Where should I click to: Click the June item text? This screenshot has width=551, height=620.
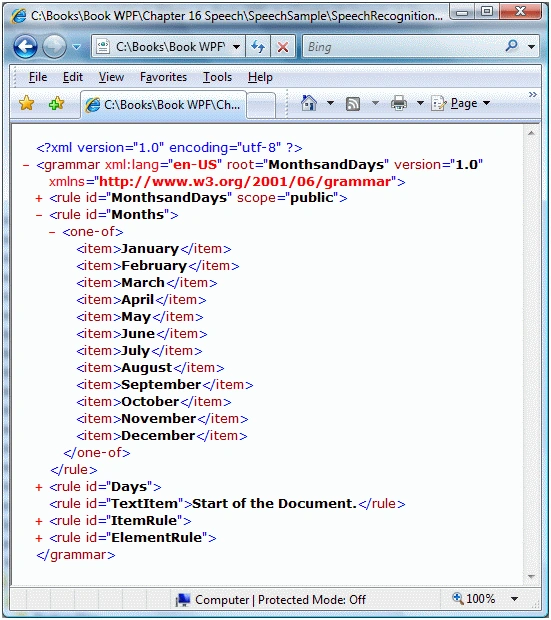138,334
